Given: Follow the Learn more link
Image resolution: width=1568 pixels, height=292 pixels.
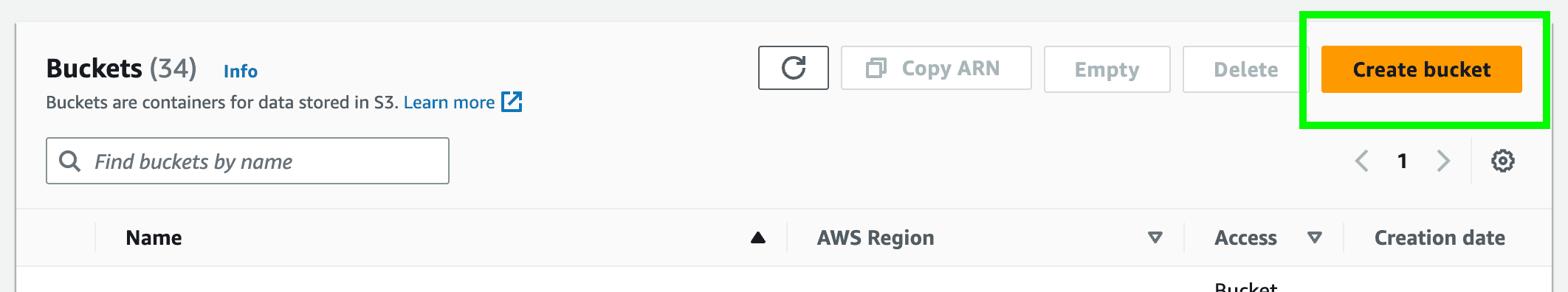Looking at the screenshot, I should pos(449,102).
